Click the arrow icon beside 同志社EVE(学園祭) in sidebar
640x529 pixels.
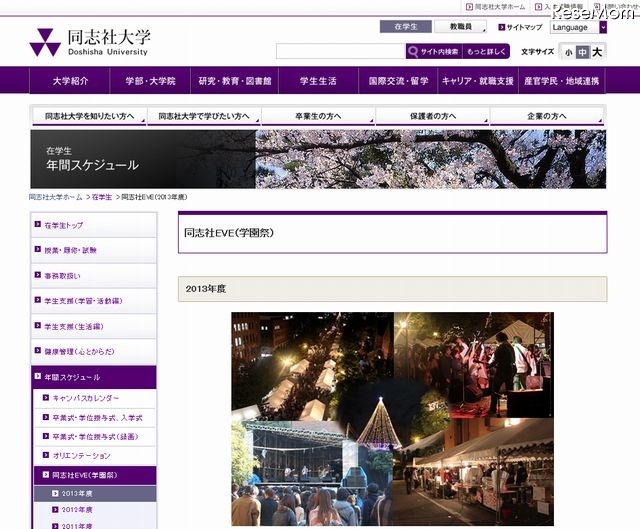pos(46,474)
